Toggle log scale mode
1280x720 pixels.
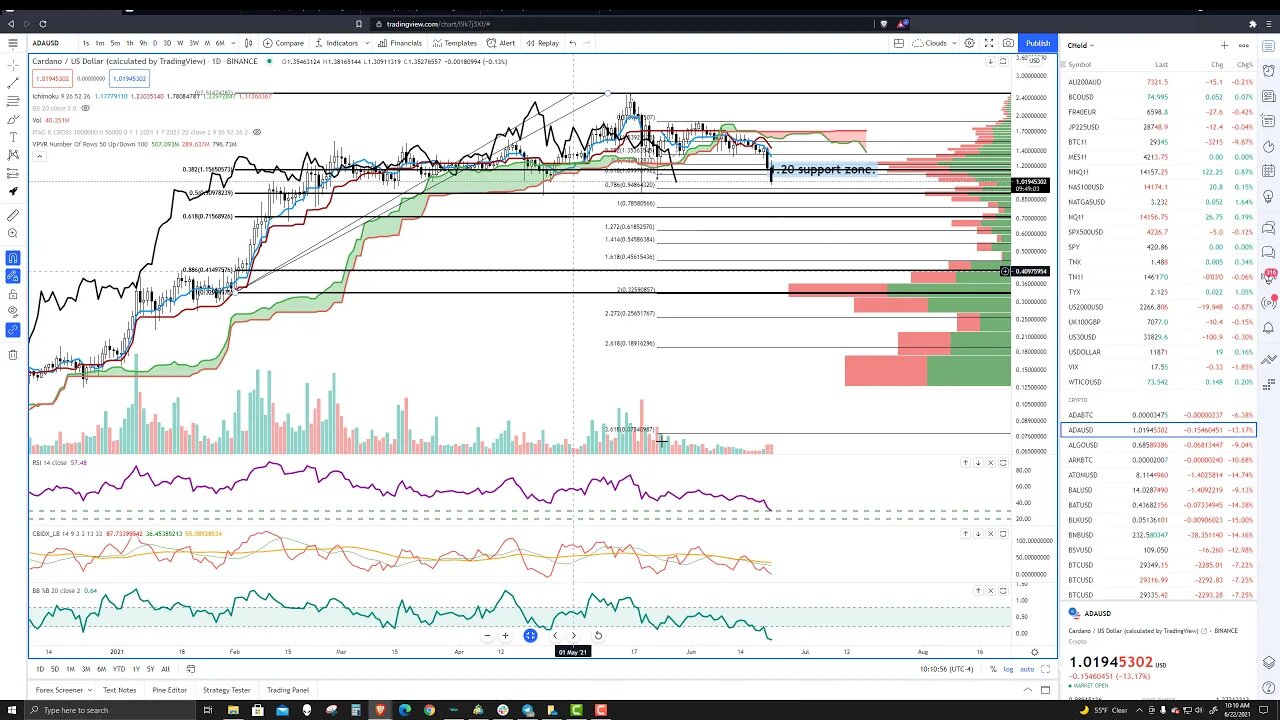pos(1008,669)
